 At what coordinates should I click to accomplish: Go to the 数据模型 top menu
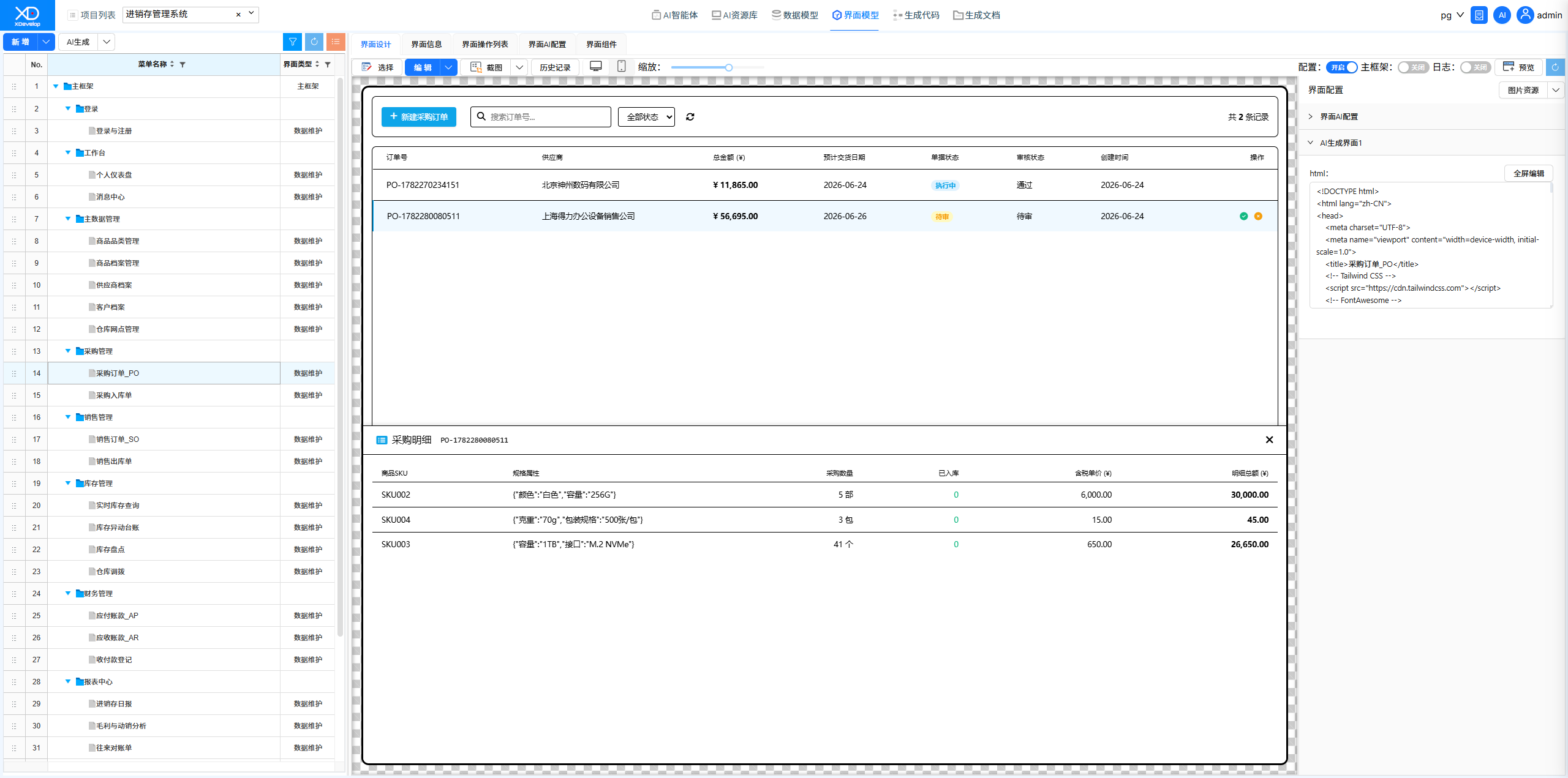(795, 15)
